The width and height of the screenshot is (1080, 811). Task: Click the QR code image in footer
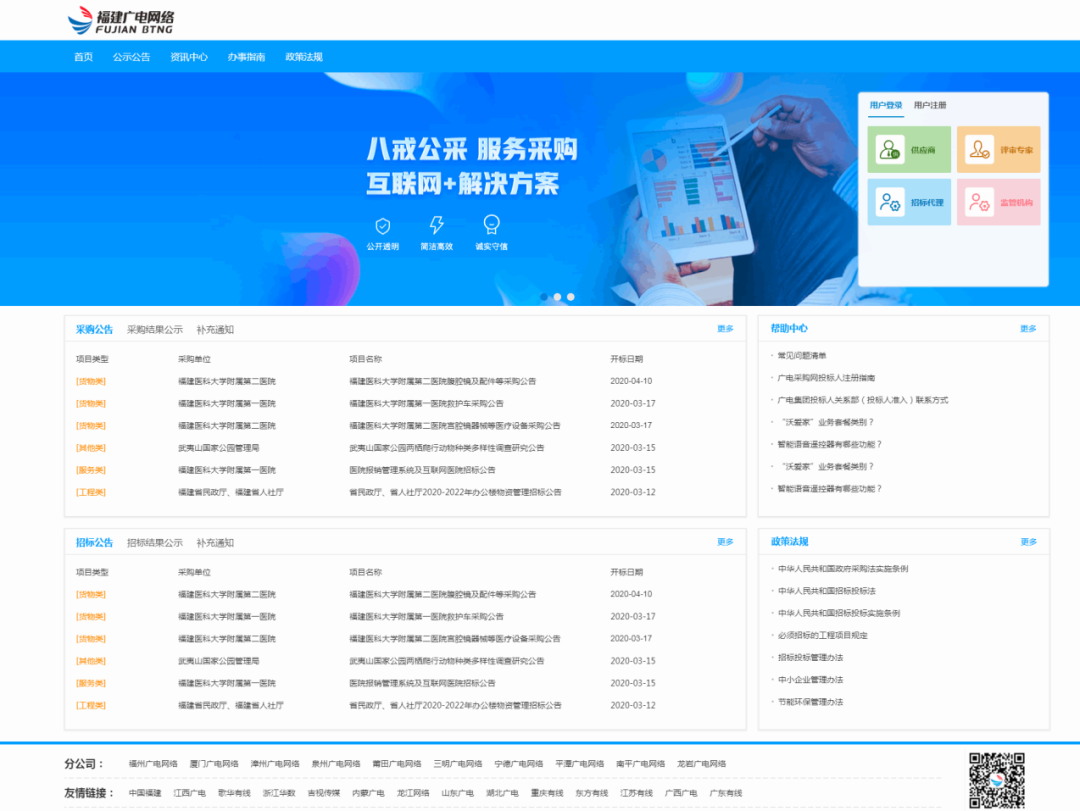click(x=997, y=779)
